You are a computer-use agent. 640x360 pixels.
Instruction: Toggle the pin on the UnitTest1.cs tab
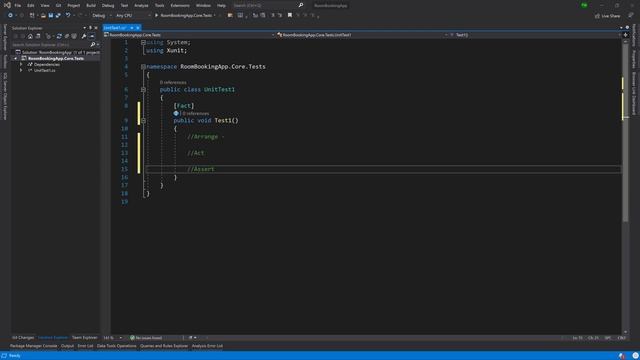(132, 28)
